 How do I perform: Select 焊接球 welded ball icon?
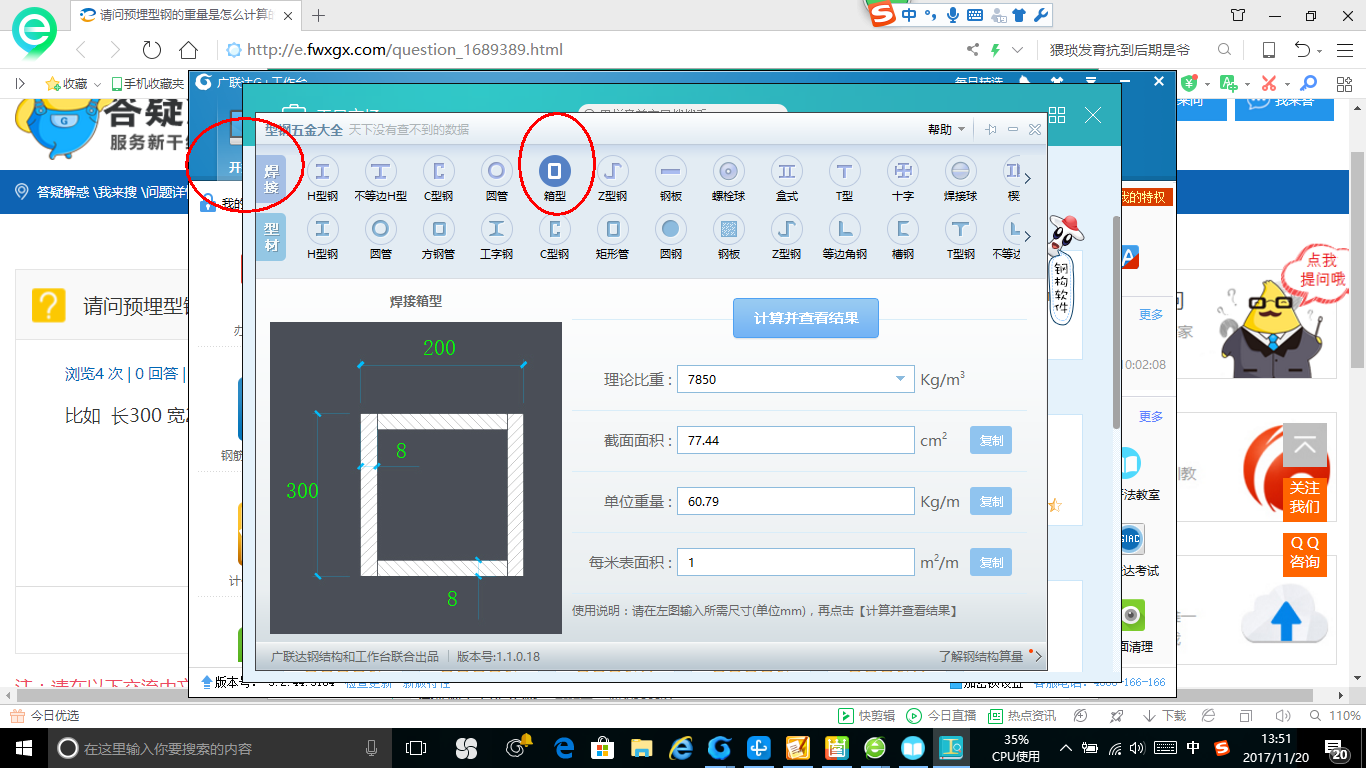tap(960, 171)
